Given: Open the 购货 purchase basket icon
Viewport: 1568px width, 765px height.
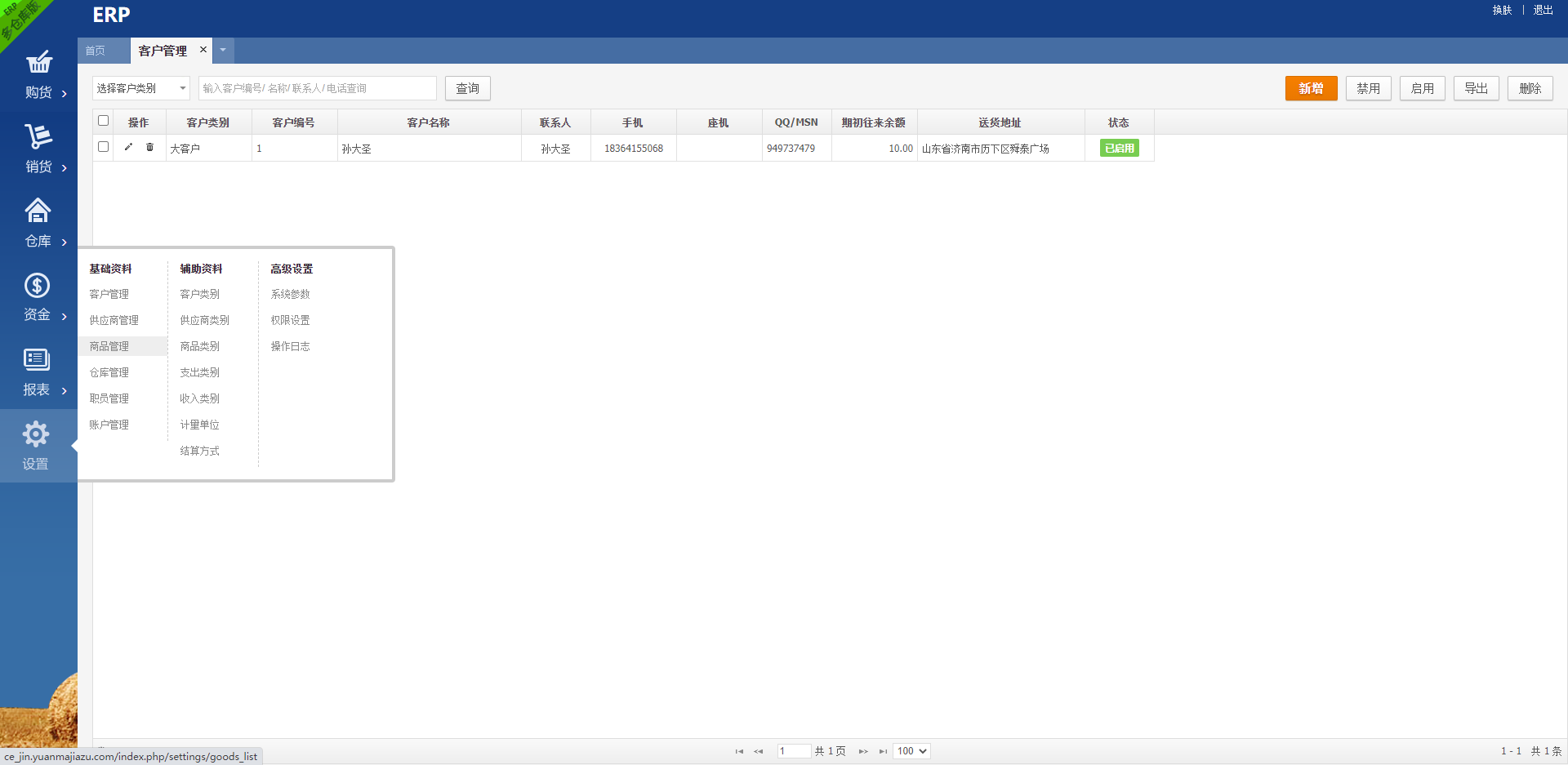Looking at the screenshot, I should tap(38, 62).
